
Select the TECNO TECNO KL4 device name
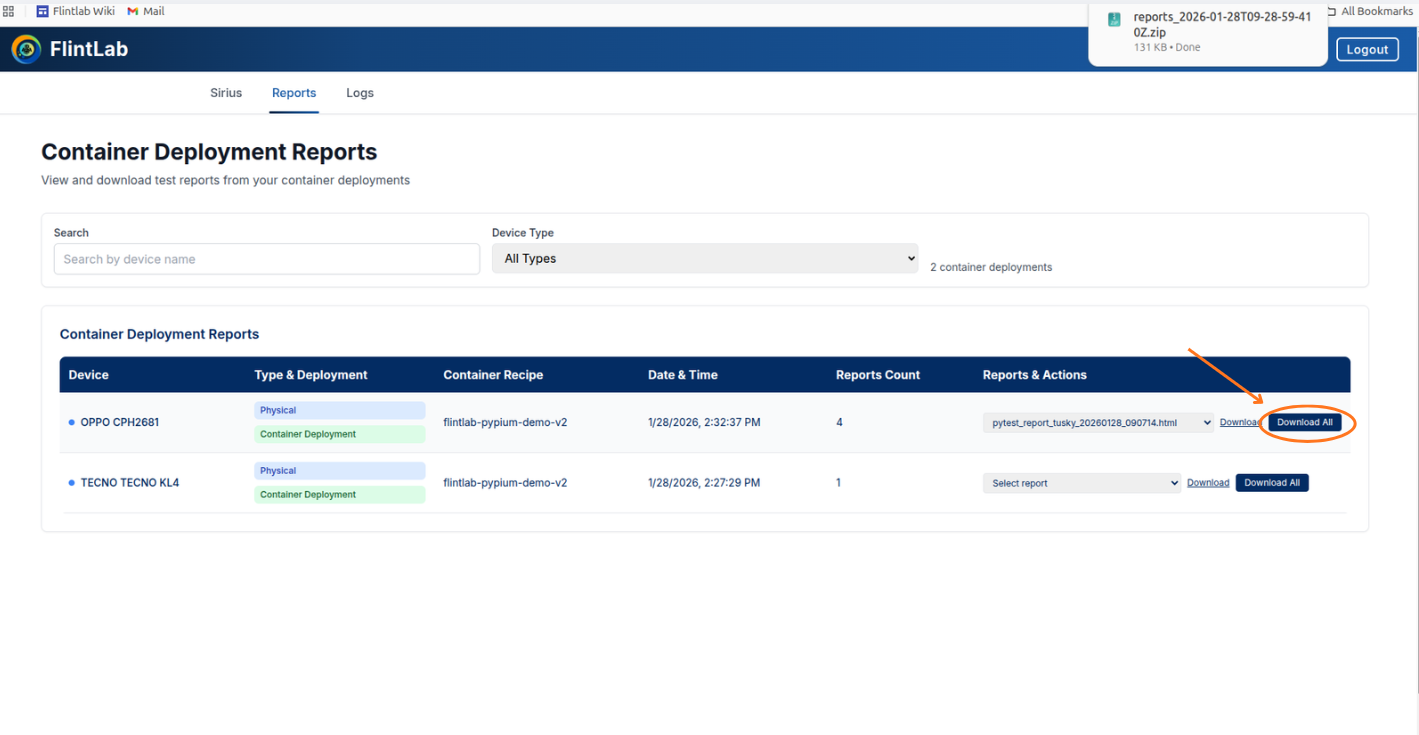[x=130, y=483]
